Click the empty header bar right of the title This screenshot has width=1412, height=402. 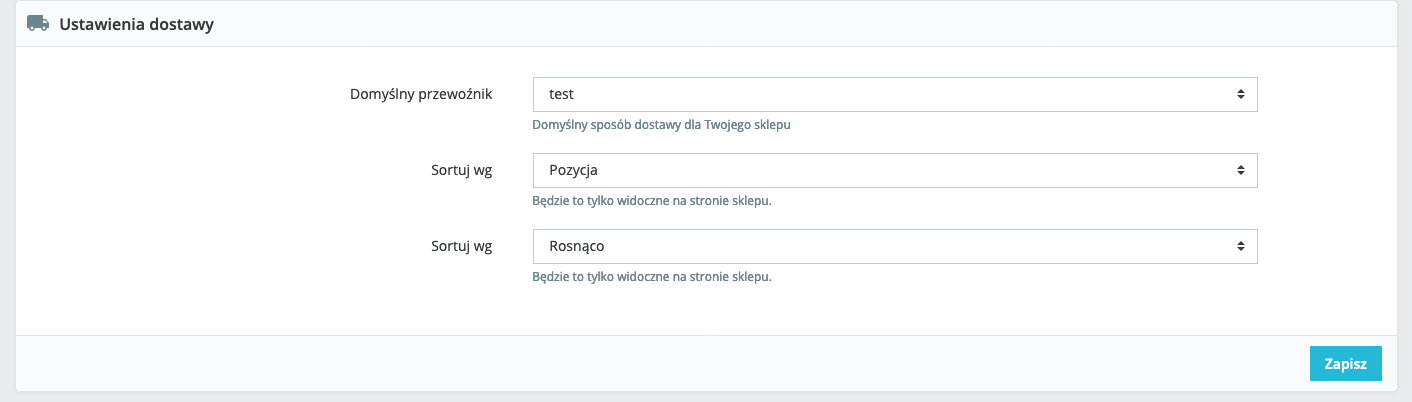point(800,24)
